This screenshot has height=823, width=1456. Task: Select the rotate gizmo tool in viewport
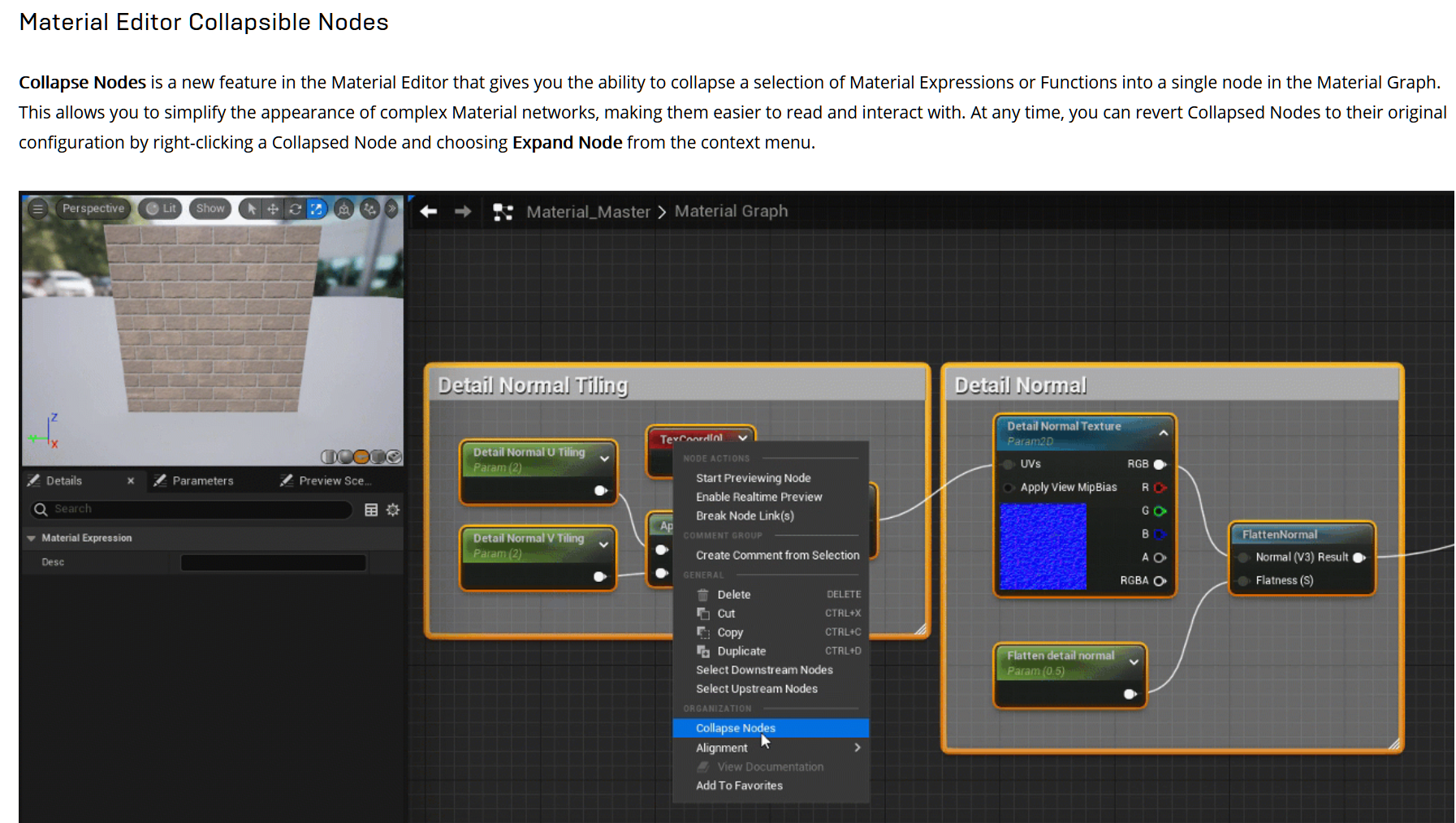pyautogui.click(x=295, y=209)
